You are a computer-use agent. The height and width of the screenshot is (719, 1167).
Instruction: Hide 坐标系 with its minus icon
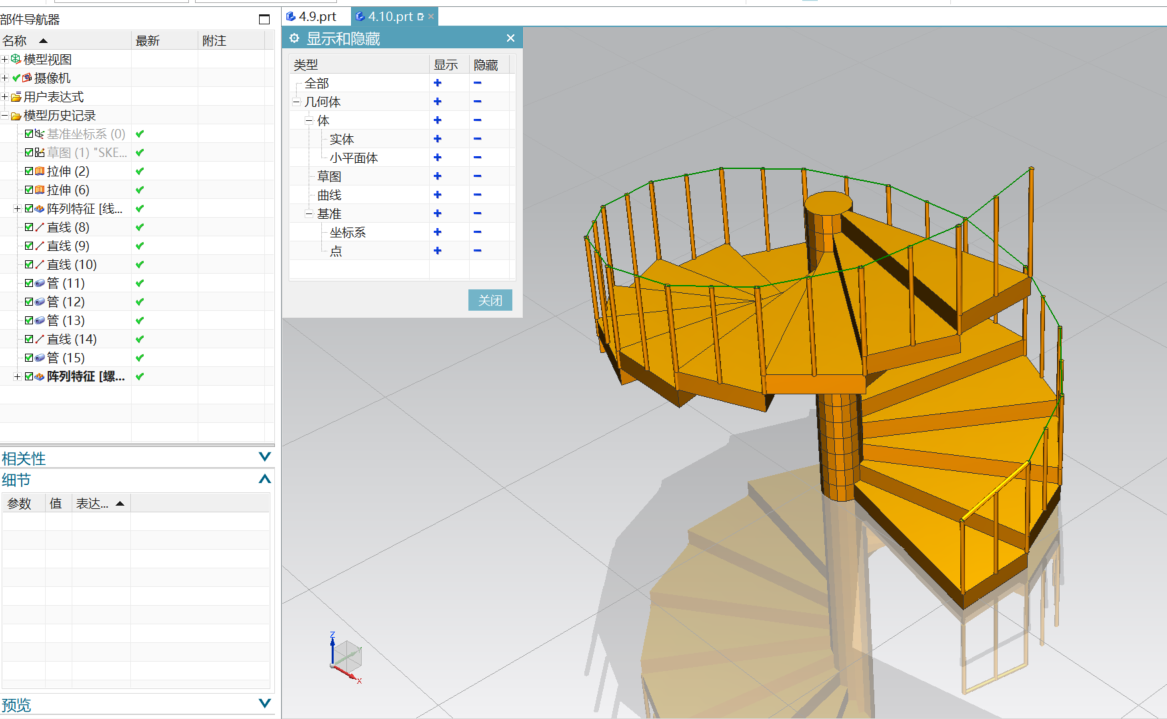click(x=477, y=232)
